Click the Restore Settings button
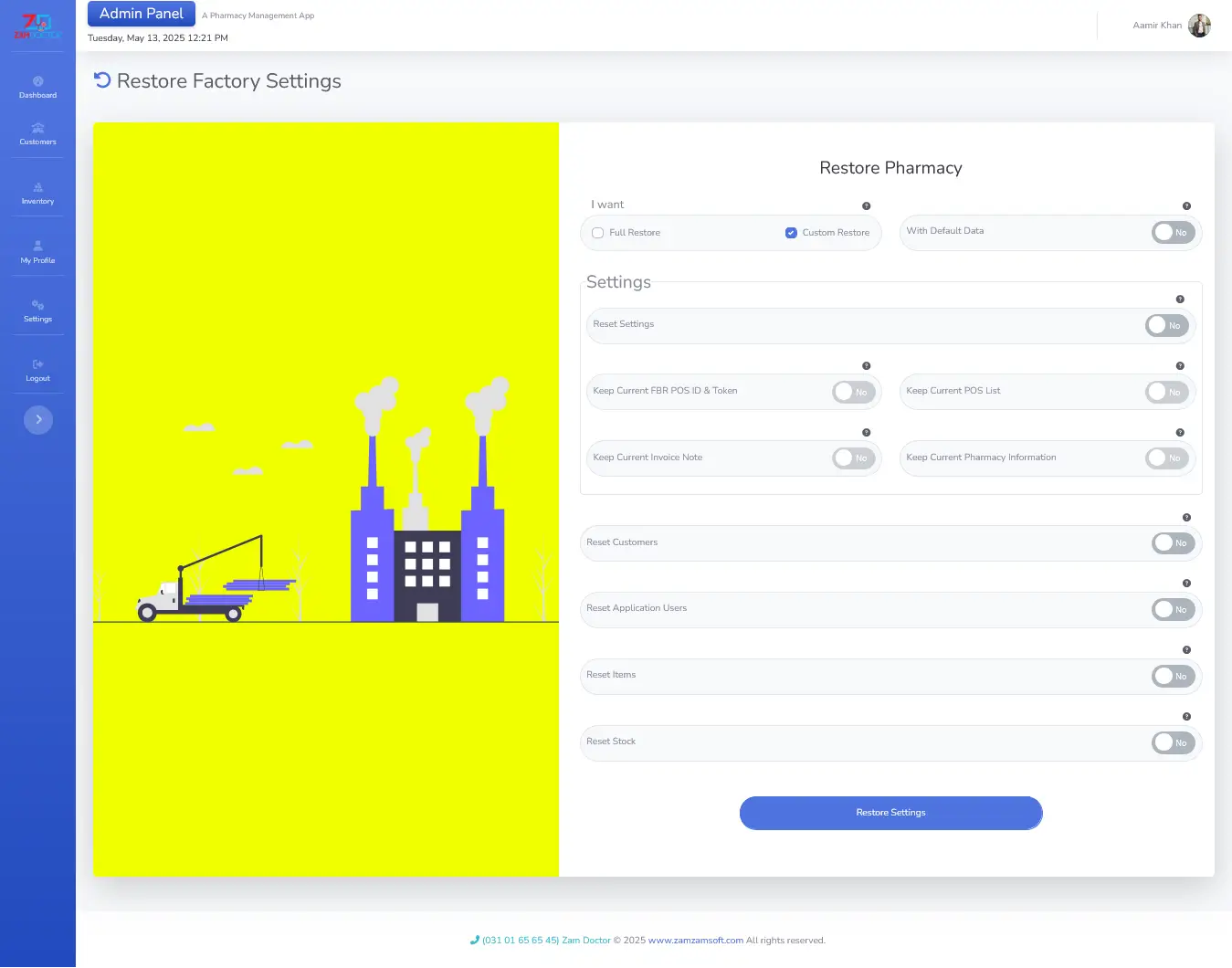This screenshot has width=1232, height=968. click(x=890, y=813)
